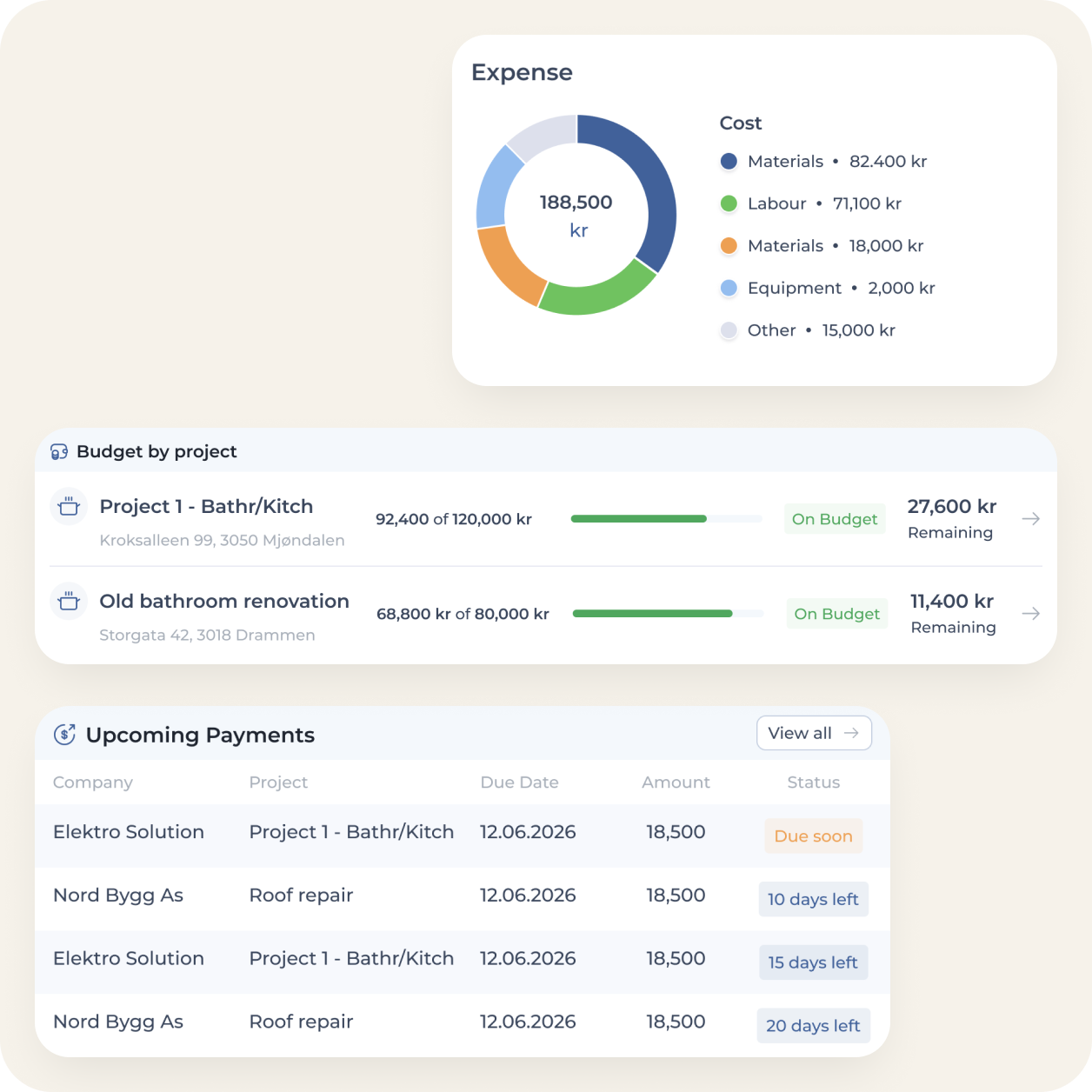Sort by the Due Date column header
This screenshot has width=1092, height=1092.
[519, 782]
